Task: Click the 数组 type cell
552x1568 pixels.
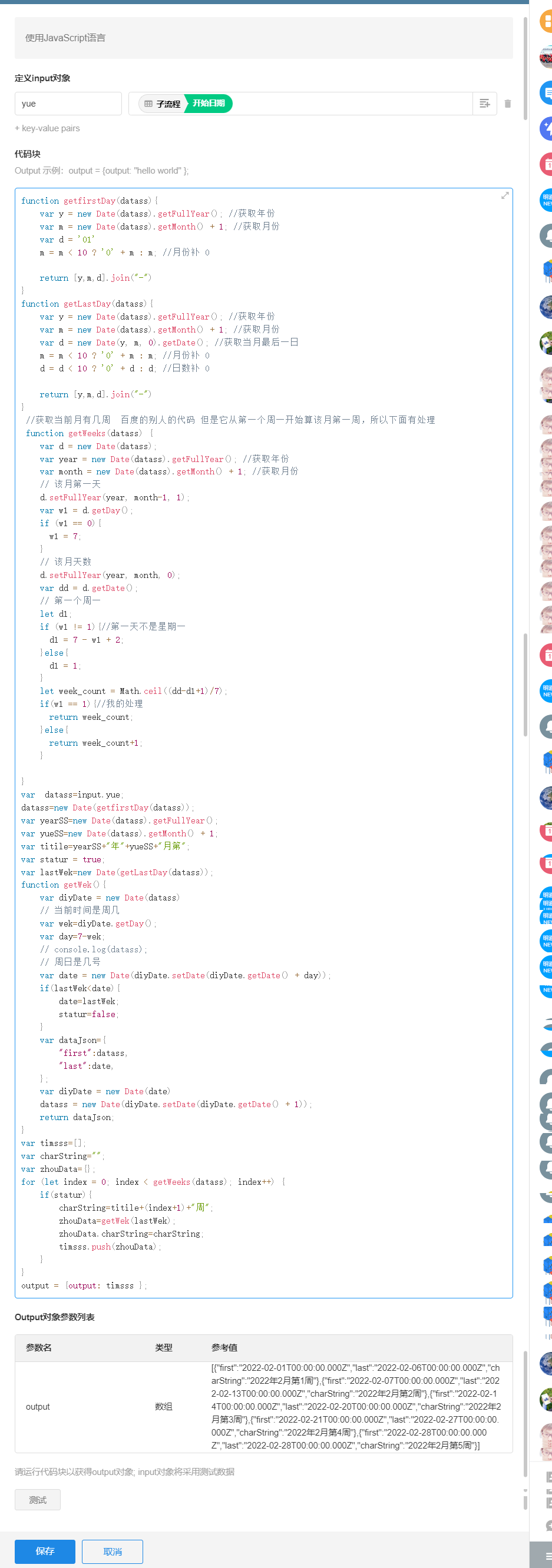Action: tap(163, 1407)
